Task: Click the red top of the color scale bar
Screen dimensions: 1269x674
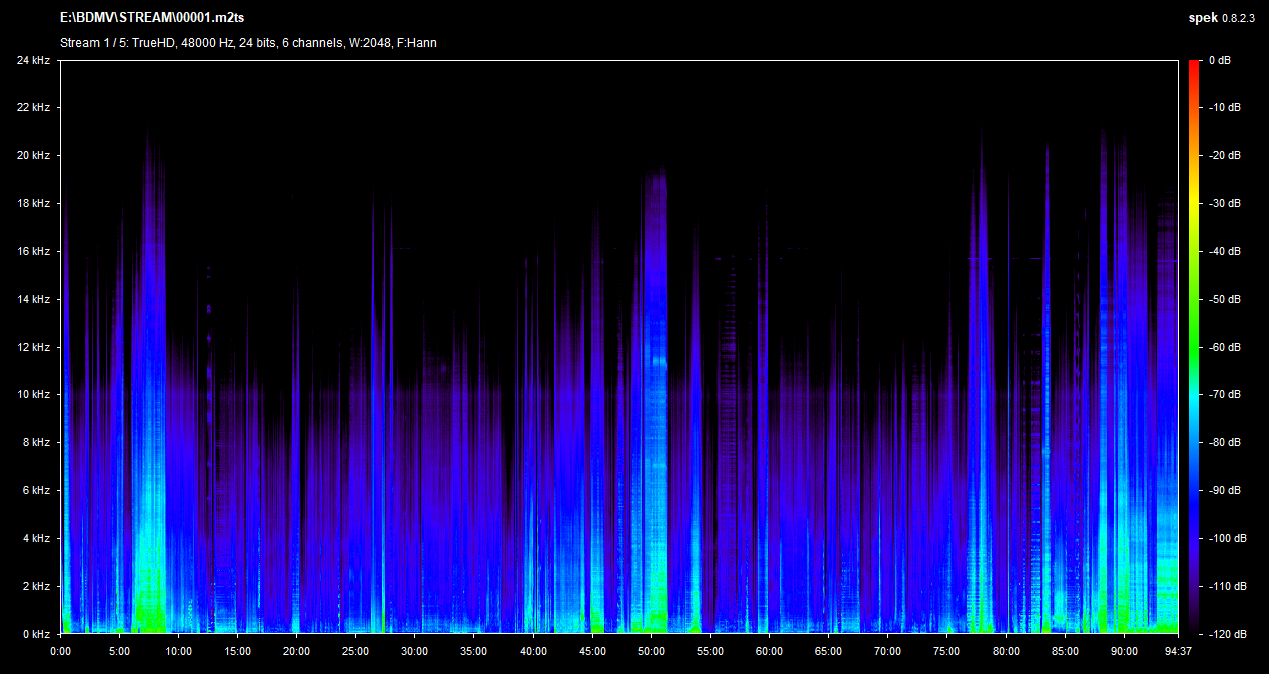Action: click(x=1195, y=65)
